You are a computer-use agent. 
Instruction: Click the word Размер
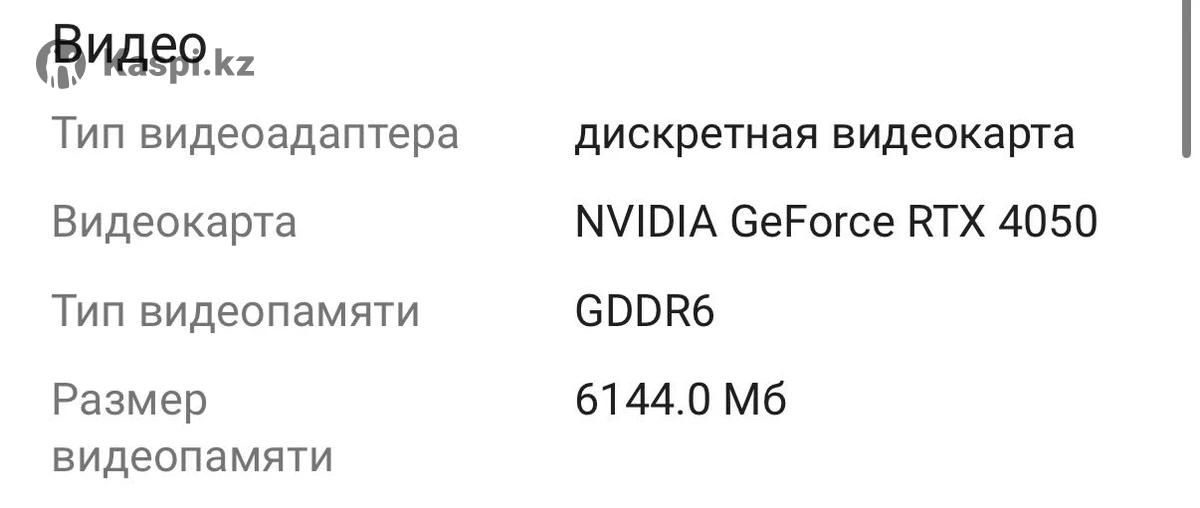[130, 400]
